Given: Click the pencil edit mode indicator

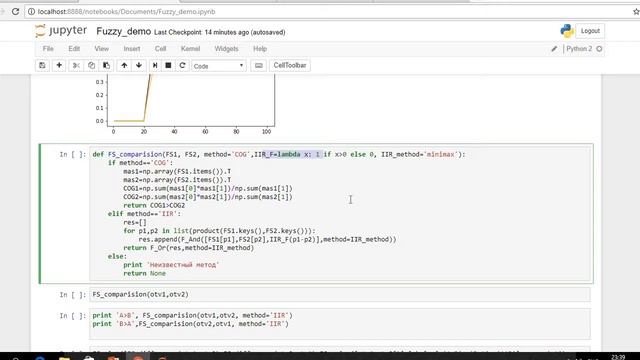Looking at the screenshot, I should pos(554,49).
